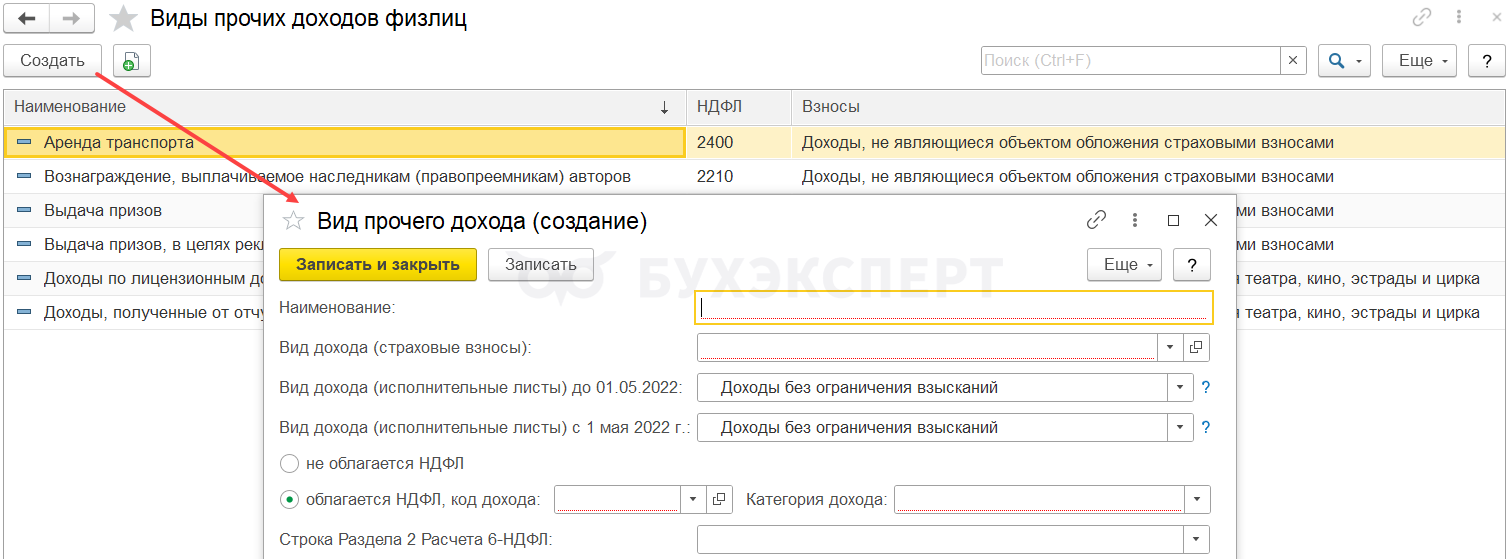Click Записать и закрыть button
Image resolution: width=1509 pixels, height=559 pixels.
tap(378, 265)
